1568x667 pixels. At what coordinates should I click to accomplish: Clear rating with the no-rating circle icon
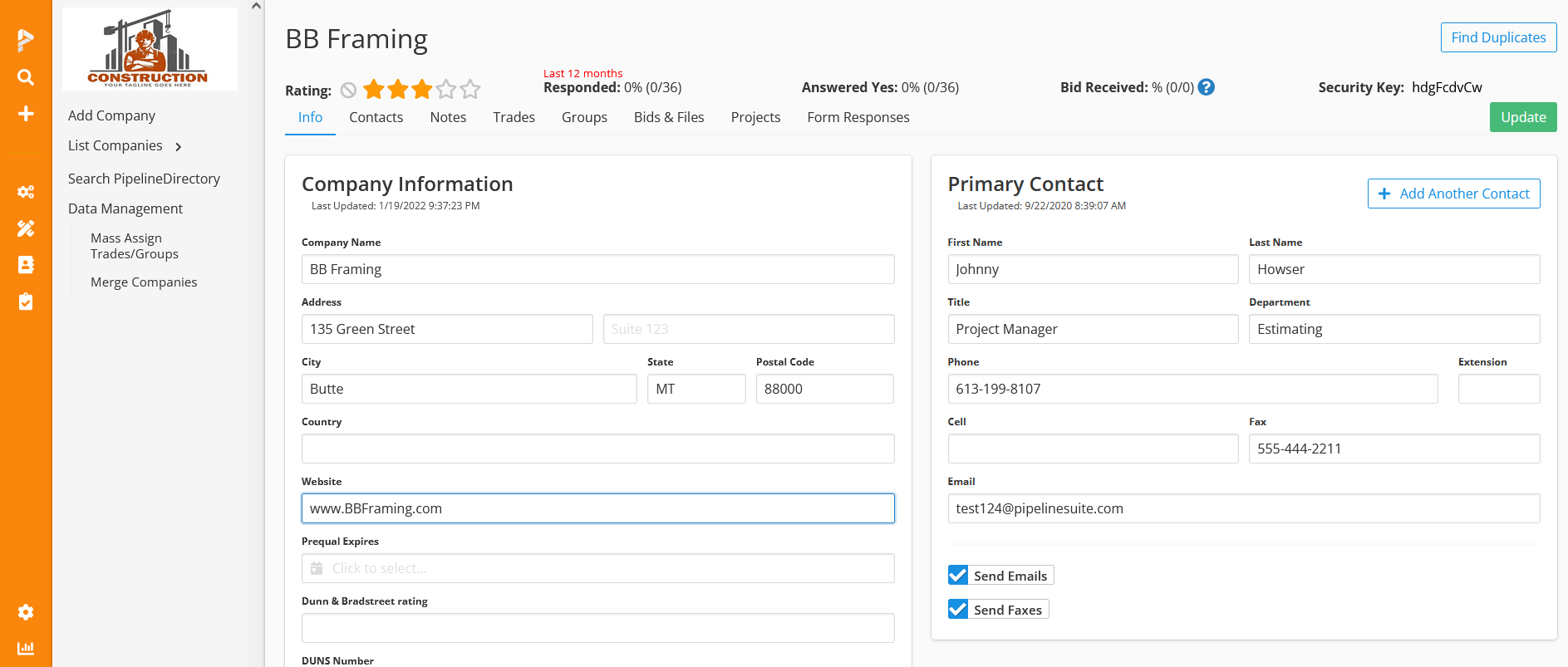pos(349,91)
